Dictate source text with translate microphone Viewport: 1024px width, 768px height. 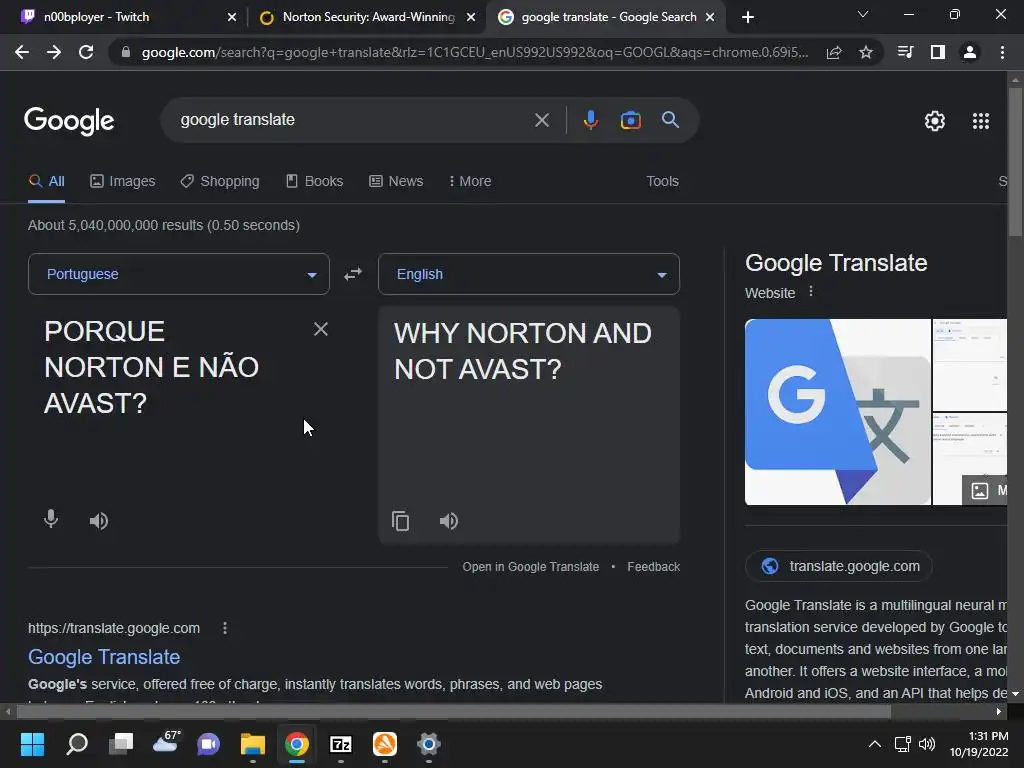pos(51,520)
